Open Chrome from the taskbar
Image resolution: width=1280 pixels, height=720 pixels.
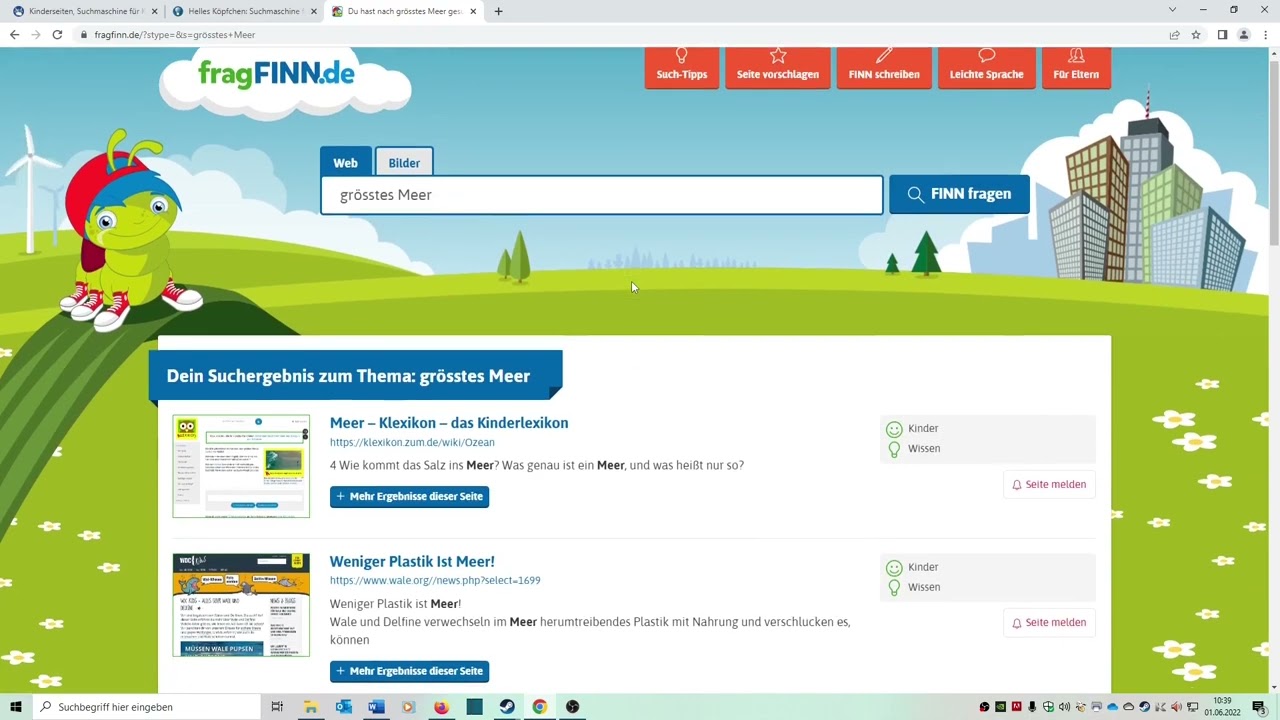[x=539, y=707]
